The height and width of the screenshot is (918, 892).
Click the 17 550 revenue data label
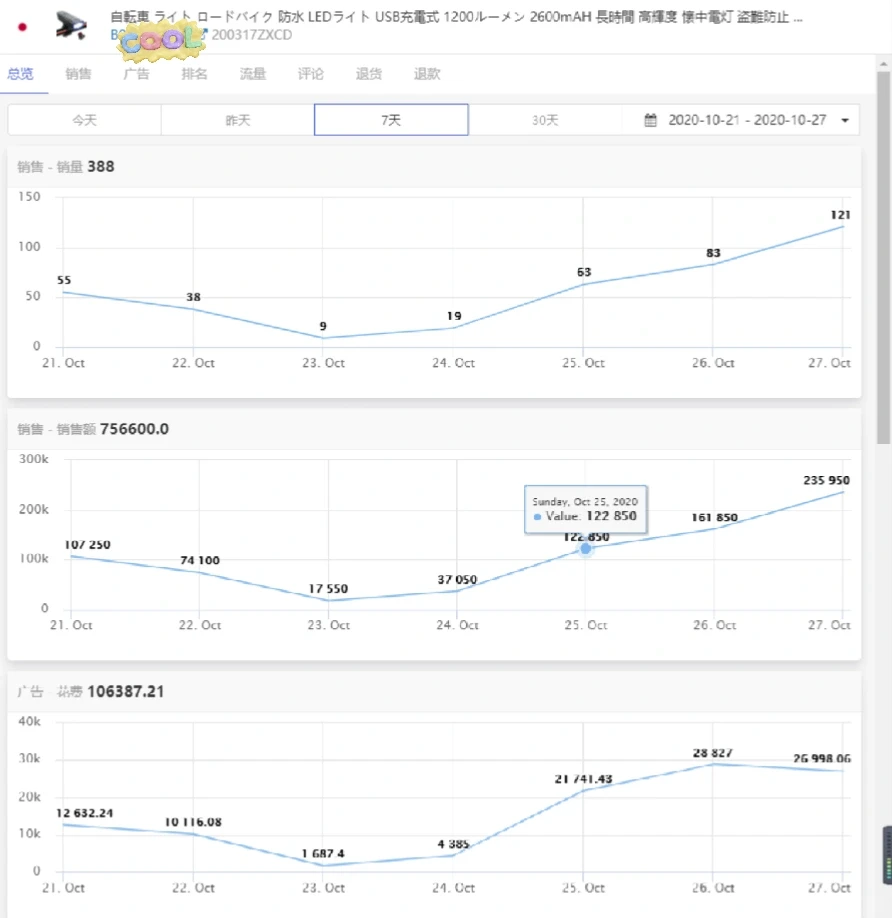[x=328, y=588]
